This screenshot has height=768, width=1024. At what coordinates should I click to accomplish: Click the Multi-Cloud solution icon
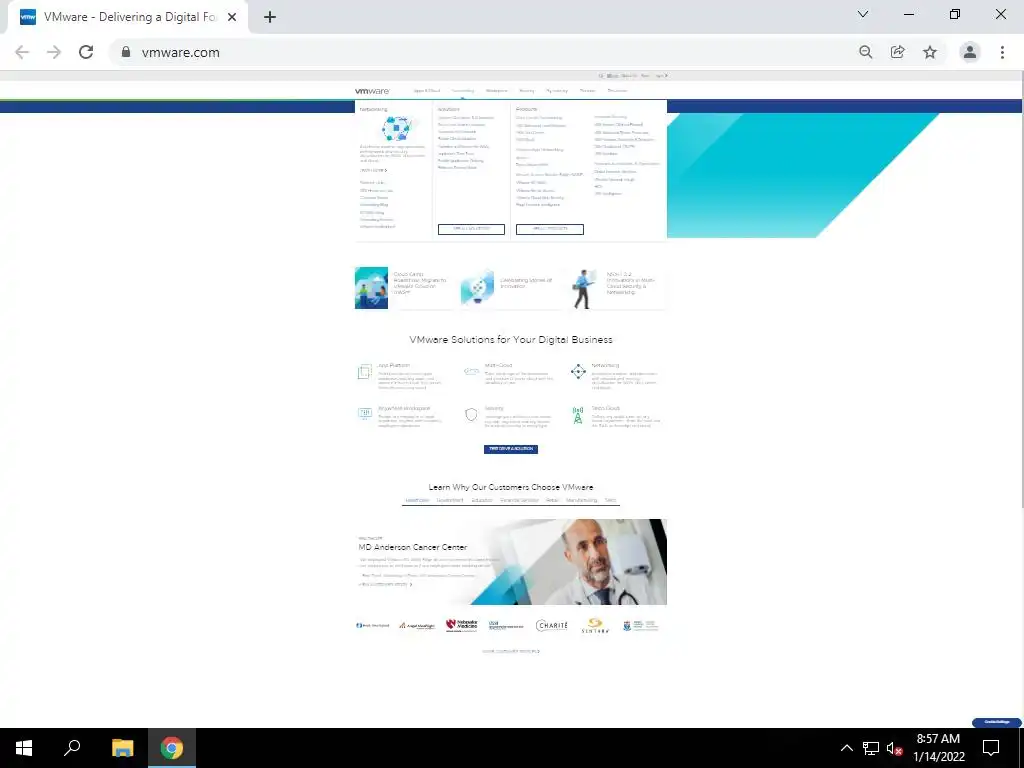click(x=472, y=371)
